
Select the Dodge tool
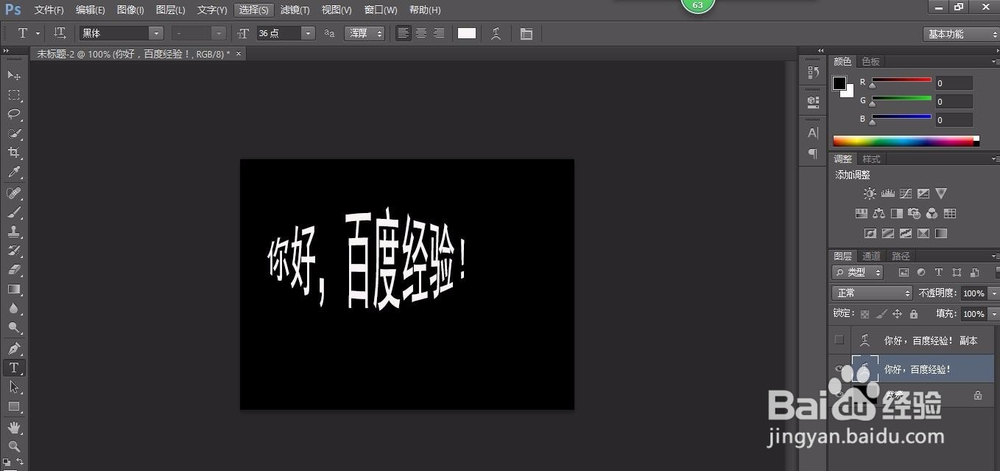point(14,328)
